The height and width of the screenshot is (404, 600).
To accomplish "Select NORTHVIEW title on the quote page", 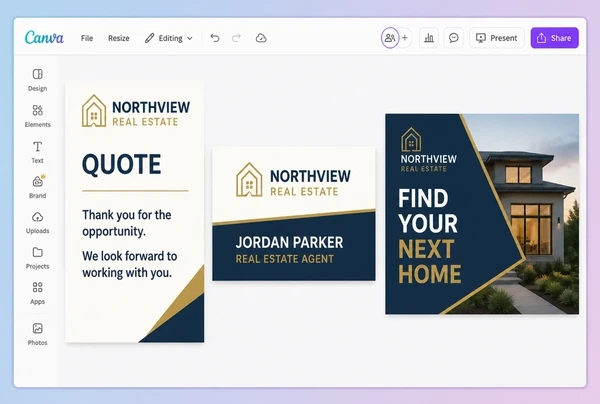I will click(x=151, y=108).
